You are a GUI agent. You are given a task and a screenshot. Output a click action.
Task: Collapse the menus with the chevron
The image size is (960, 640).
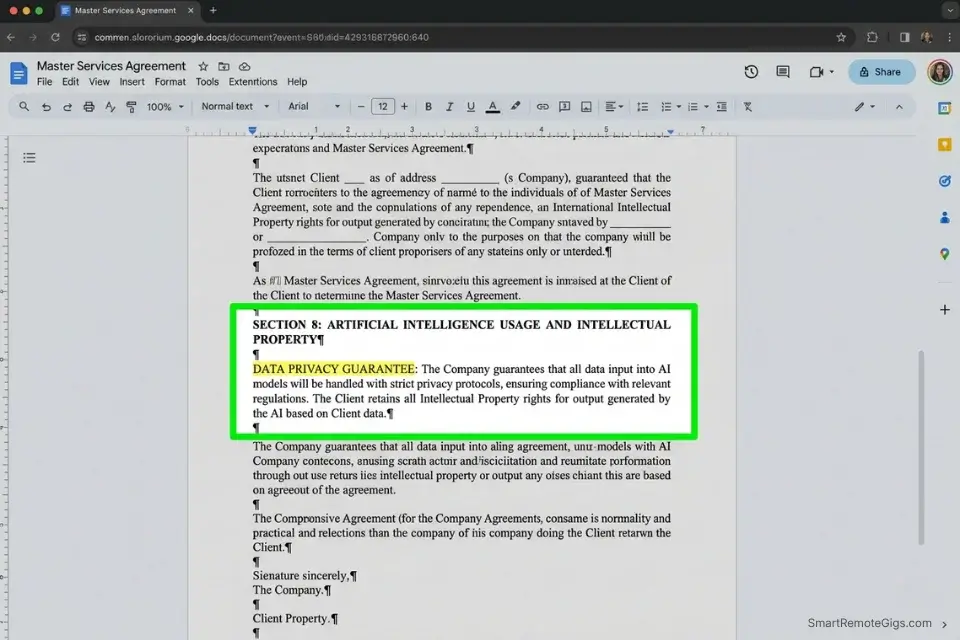[899, 107]
